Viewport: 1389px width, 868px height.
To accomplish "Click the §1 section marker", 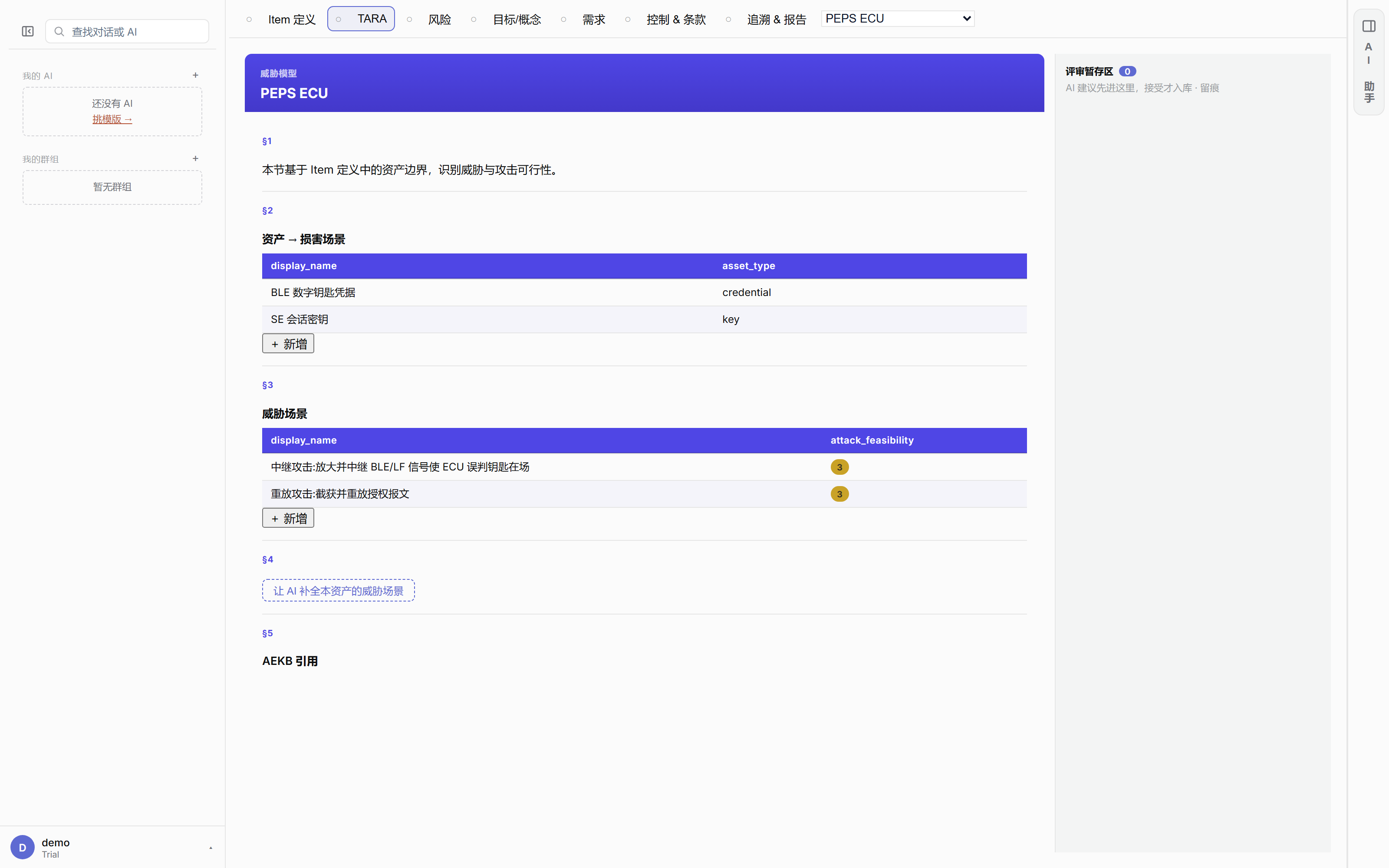I will pyautogui.click(x=267, y=141).
